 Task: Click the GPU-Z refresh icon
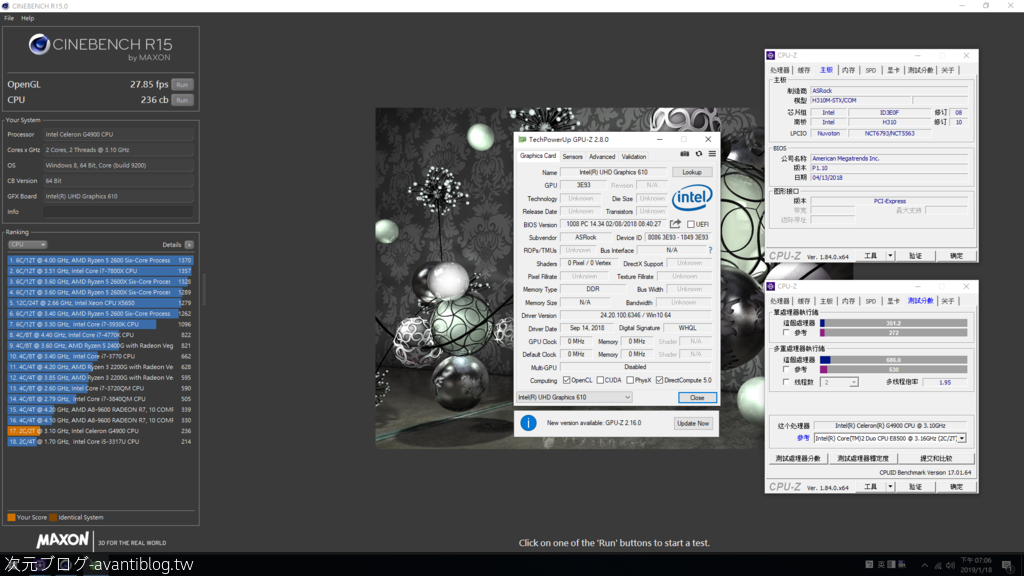pos(699,154)
